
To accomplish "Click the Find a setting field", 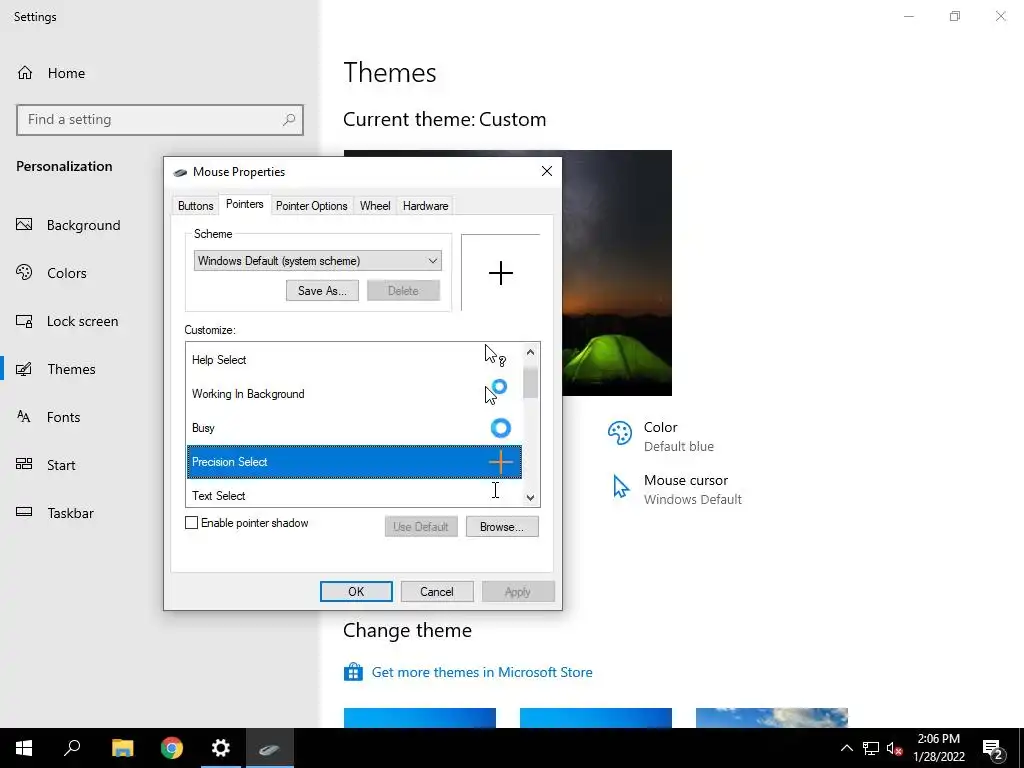I will click(x=159, y=120).
